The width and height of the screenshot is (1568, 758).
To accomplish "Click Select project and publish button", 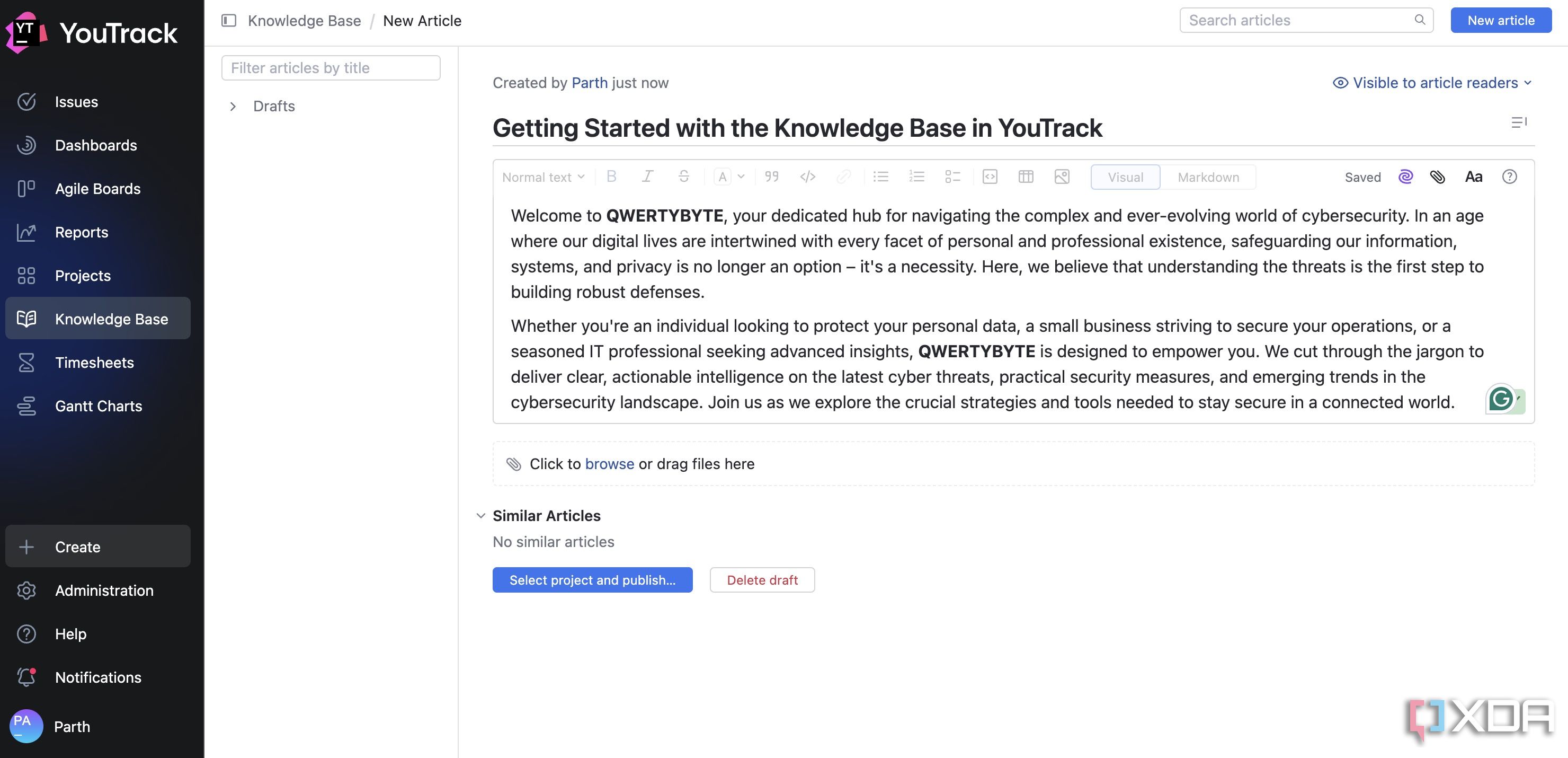I will pos(592,580).
